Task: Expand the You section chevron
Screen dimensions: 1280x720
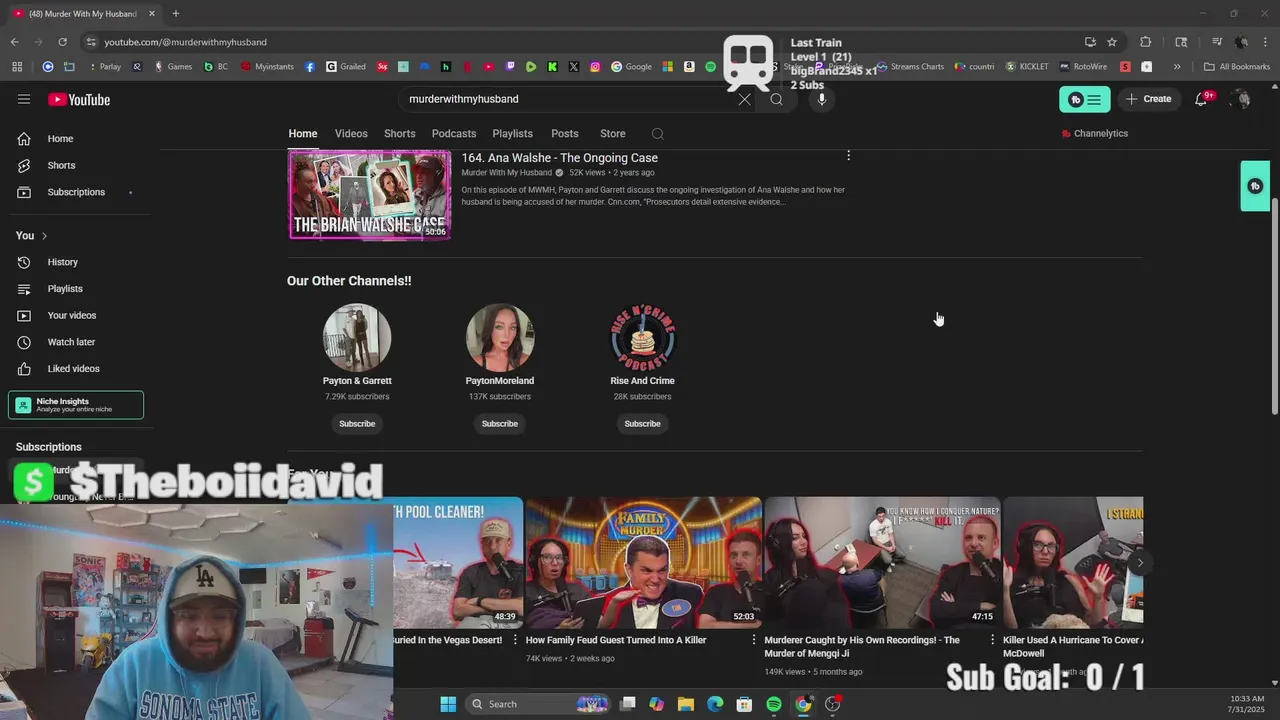Action: click(44, 236)
